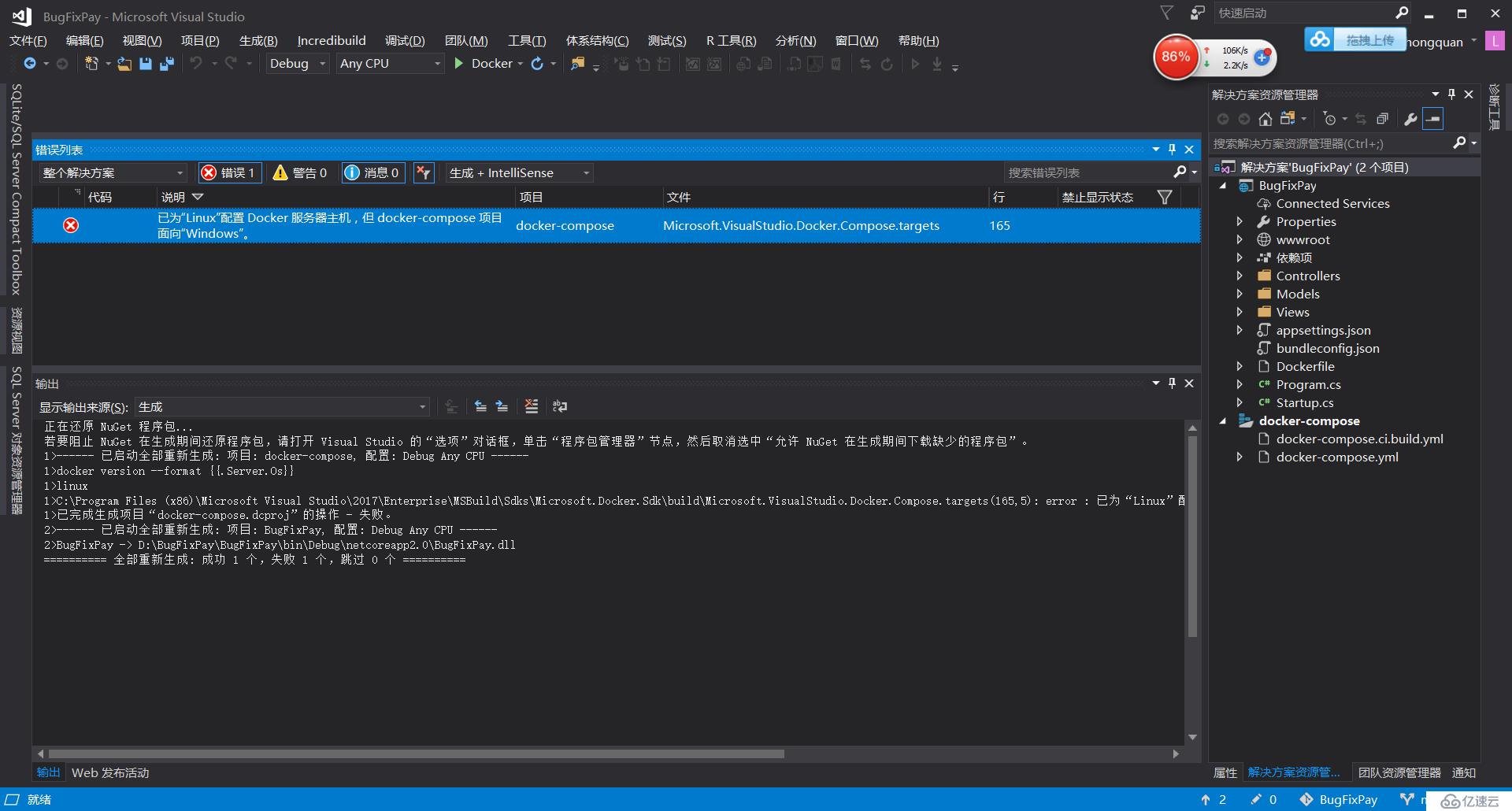Expand the Controllers folder node
The width and height of the screenshot is (1512, 811).
(1239, 276)
